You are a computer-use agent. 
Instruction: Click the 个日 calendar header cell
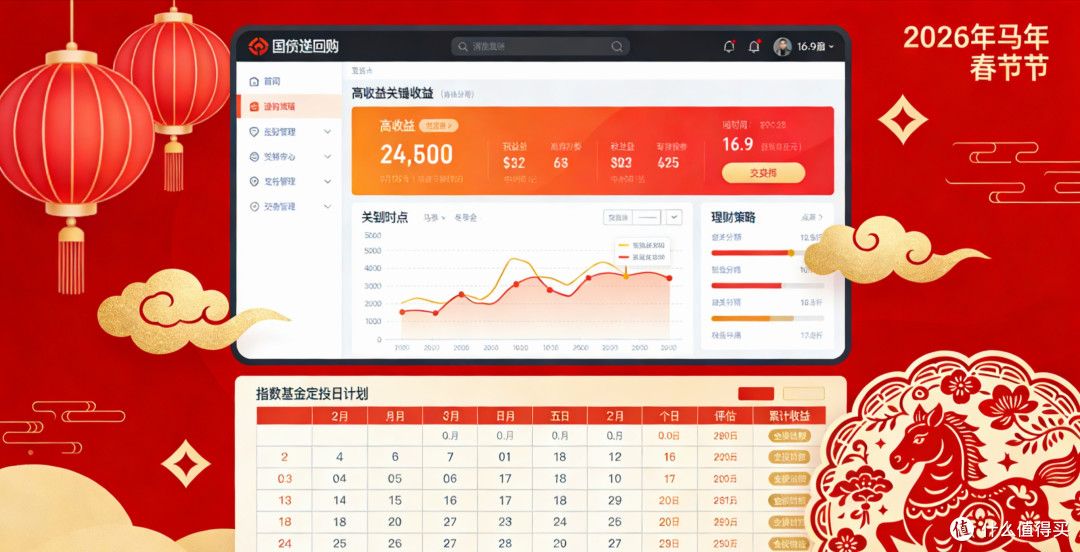tap(669, 416)
